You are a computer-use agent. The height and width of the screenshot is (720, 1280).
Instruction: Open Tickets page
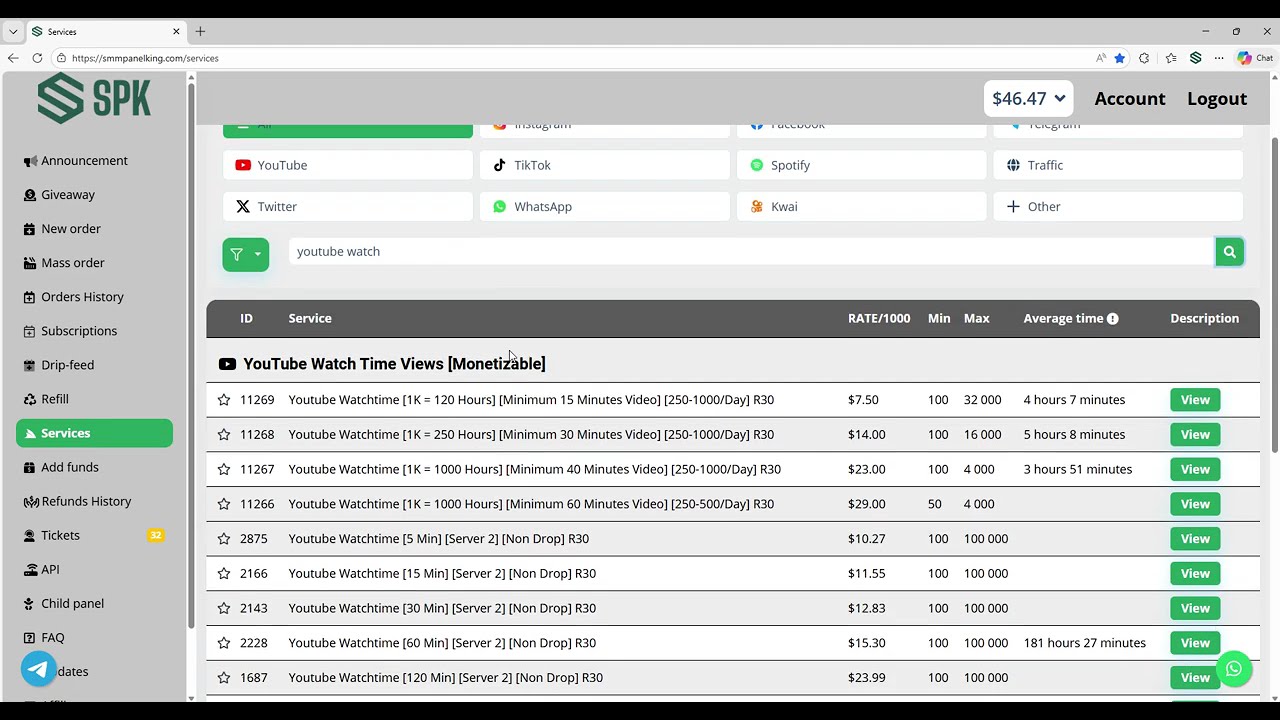(94, 535)
